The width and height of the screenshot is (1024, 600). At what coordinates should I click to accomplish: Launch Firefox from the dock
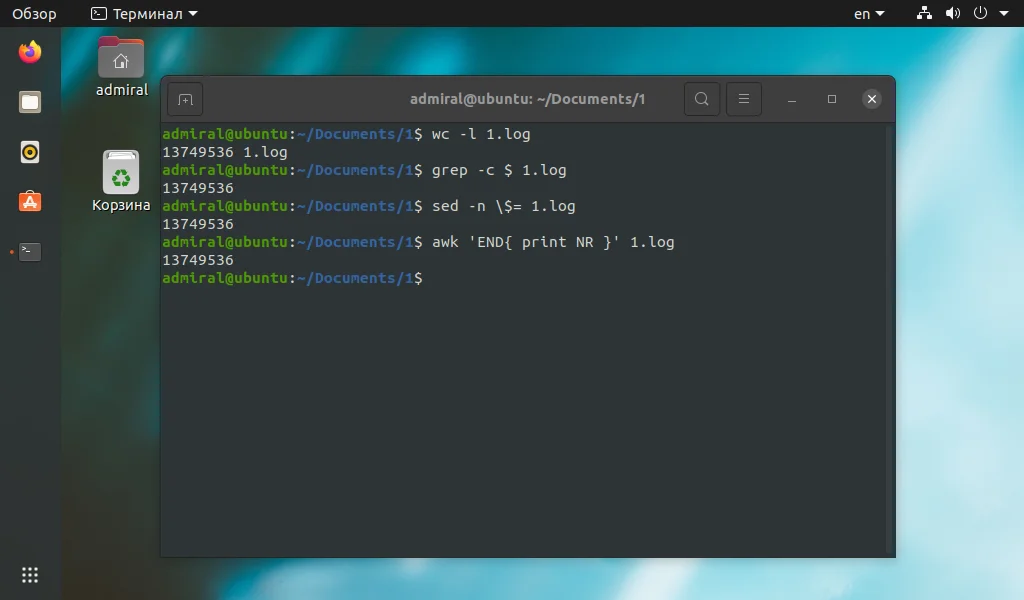pos(29,53)
